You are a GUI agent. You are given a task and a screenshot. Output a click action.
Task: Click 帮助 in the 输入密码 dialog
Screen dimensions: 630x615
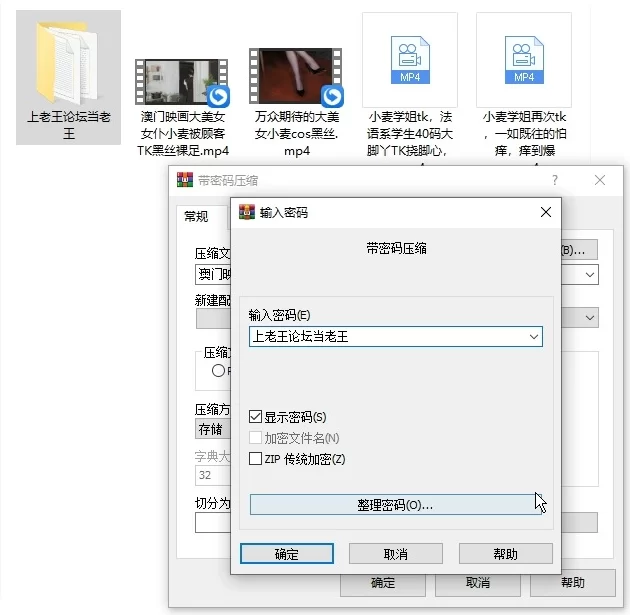(505, 554)
